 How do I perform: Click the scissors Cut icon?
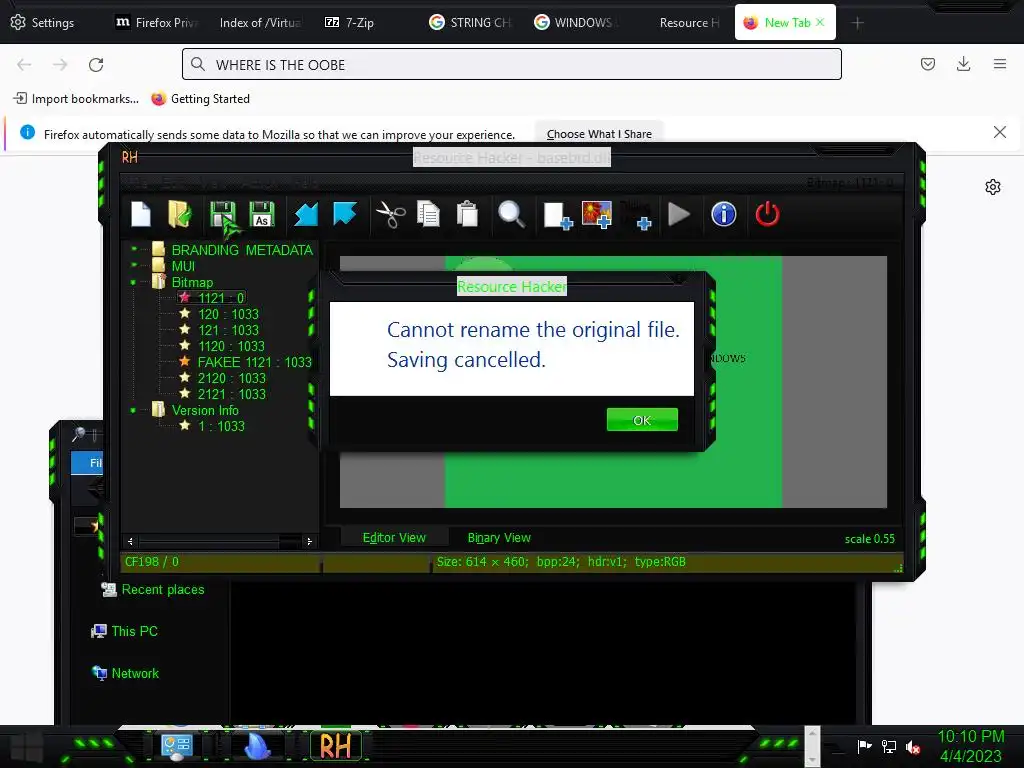tap(391, 214)
